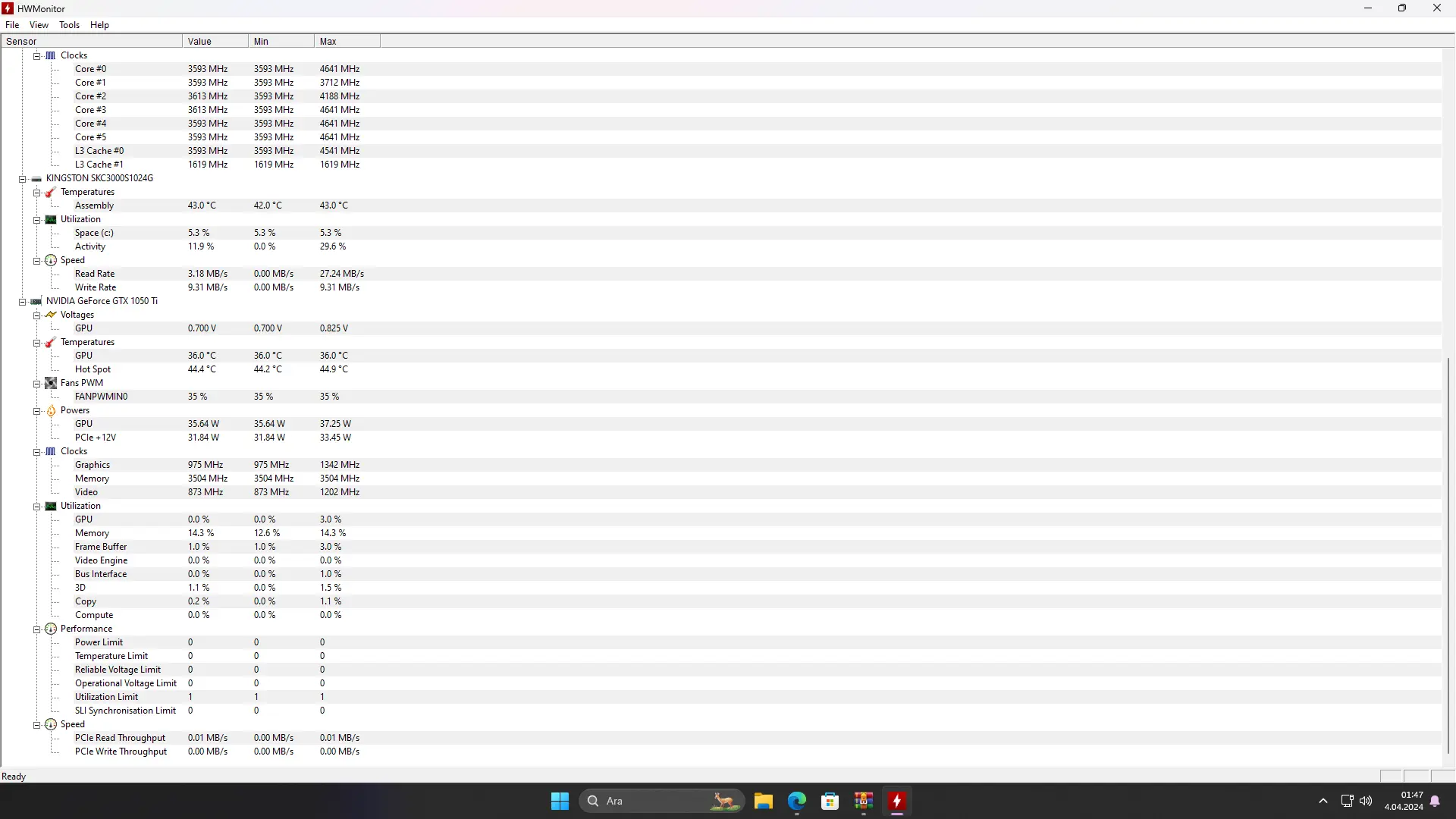Click the CPU Clocks category icon
Screen dimensions: 1456x819
(51, 55)
